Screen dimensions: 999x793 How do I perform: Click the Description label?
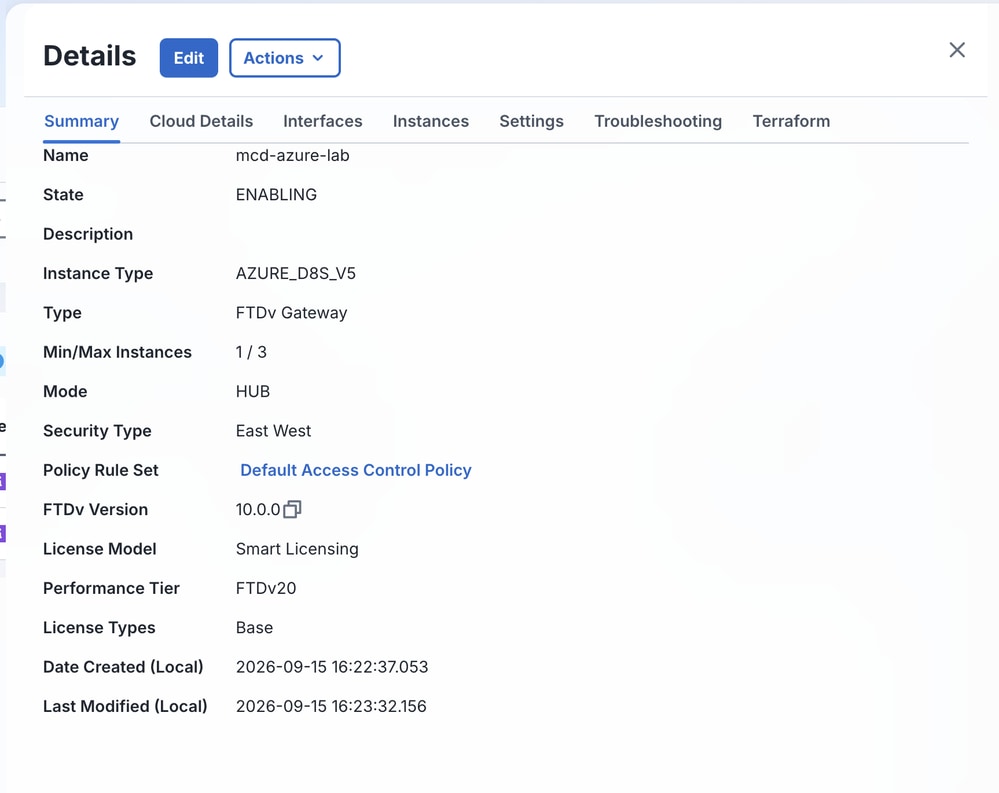(88, 234)
